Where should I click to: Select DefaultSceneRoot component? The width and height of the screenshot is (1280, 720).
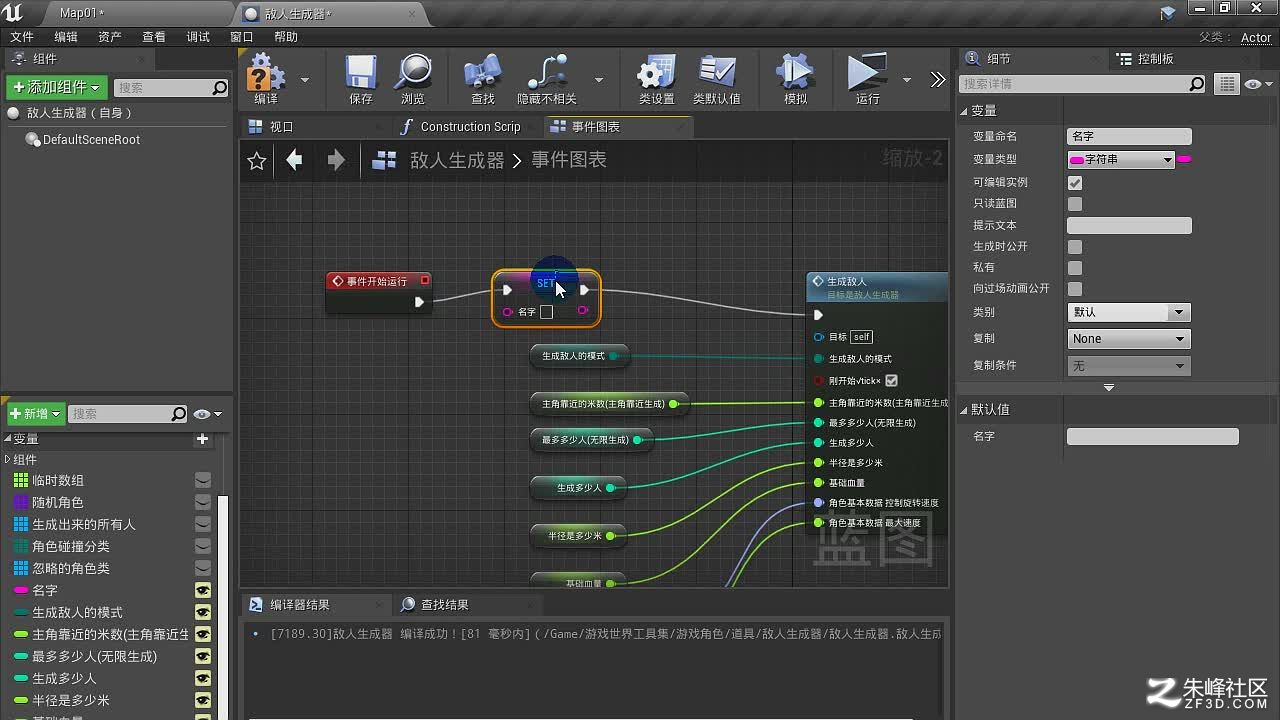pos(91,140)
